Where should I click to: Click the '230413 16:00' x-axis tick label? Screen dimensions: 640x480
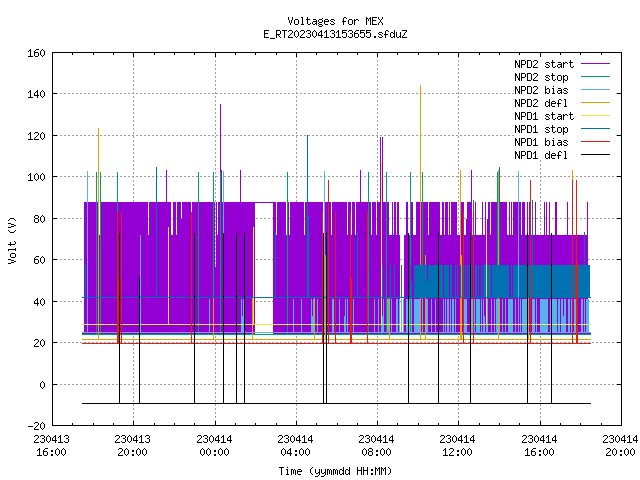(x=51, y=446)
